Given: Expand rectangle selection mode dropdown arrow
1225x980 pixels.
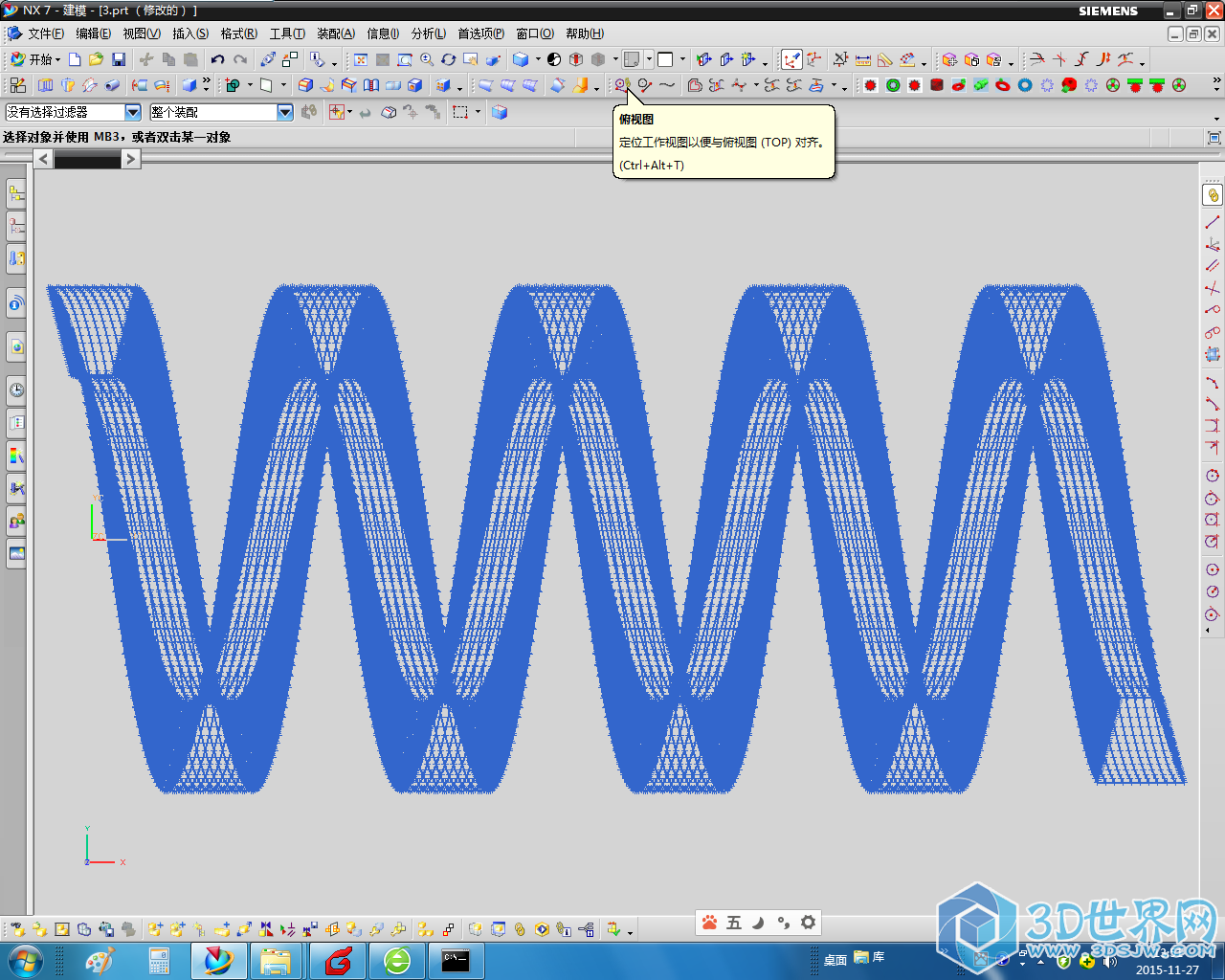Looking at the screenshot, I should click(x=478, y=112).
